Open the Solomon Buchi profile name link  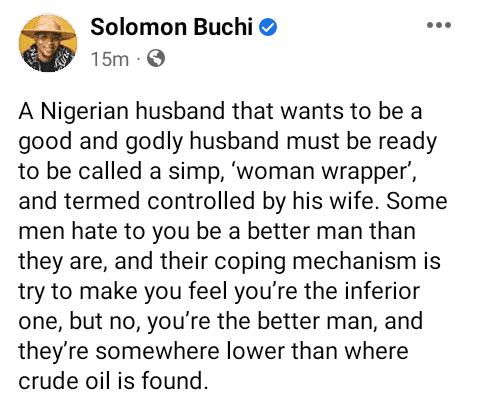171,27
